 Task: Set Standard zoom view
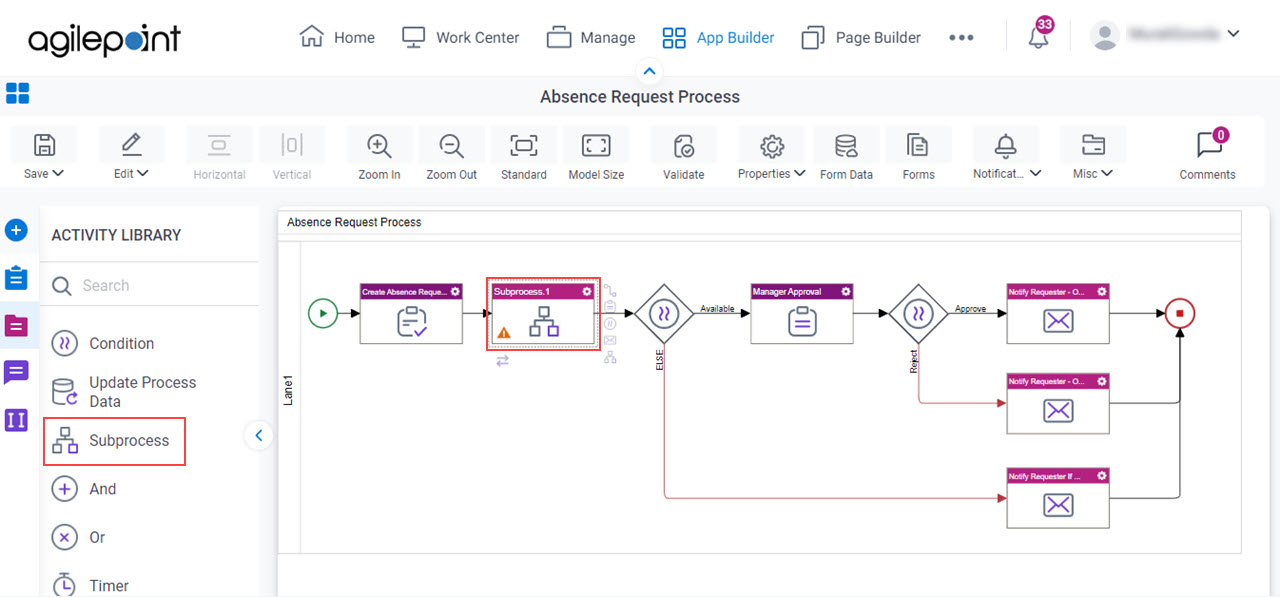pos(523,156)
